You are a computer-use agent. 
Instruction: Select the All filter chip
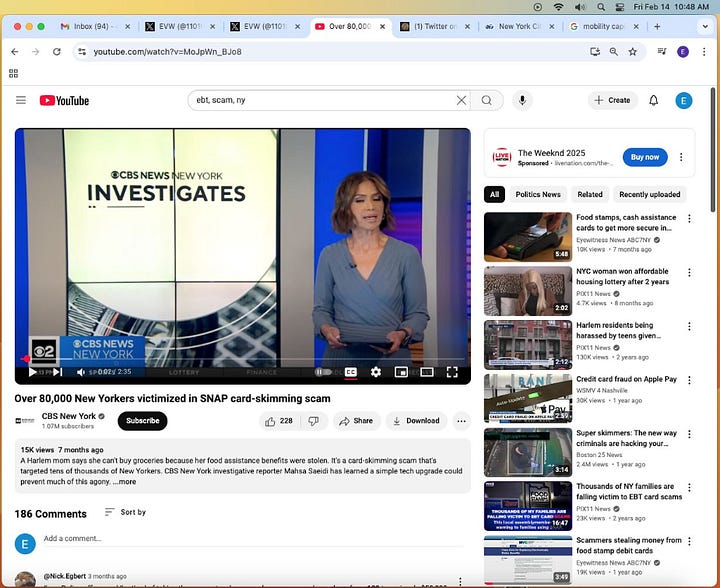point(495,194)
